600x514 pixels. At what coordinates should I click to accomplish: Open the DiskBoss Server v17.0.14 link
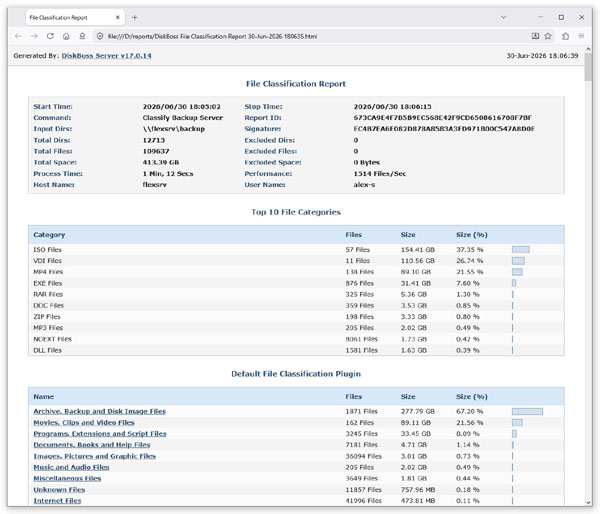pos(106,55)
